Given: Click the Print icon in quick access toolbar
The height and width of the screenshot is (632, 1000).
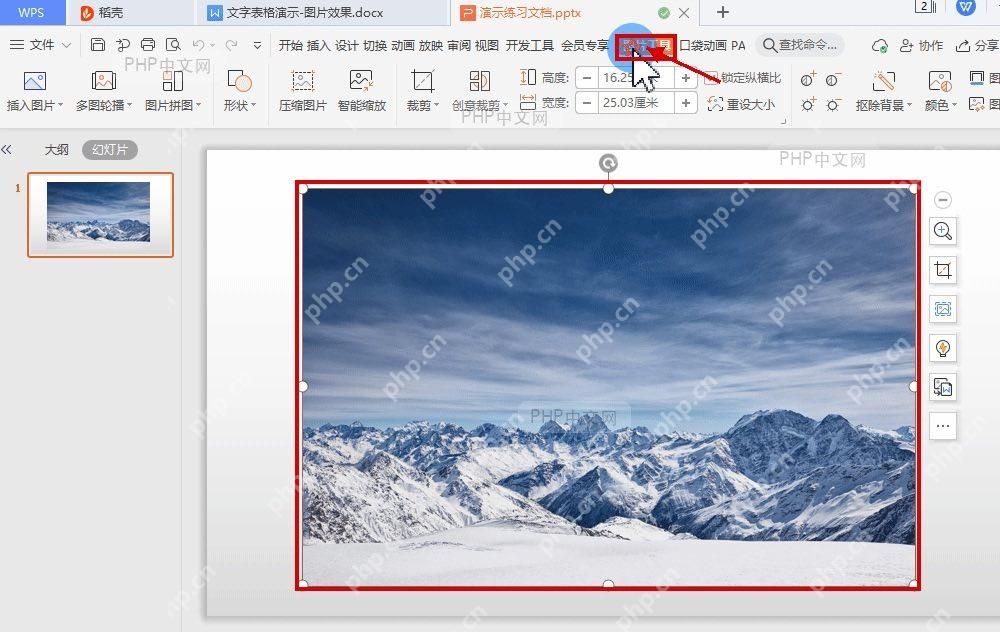Looking at the screenshot, I should click(148, 45).
